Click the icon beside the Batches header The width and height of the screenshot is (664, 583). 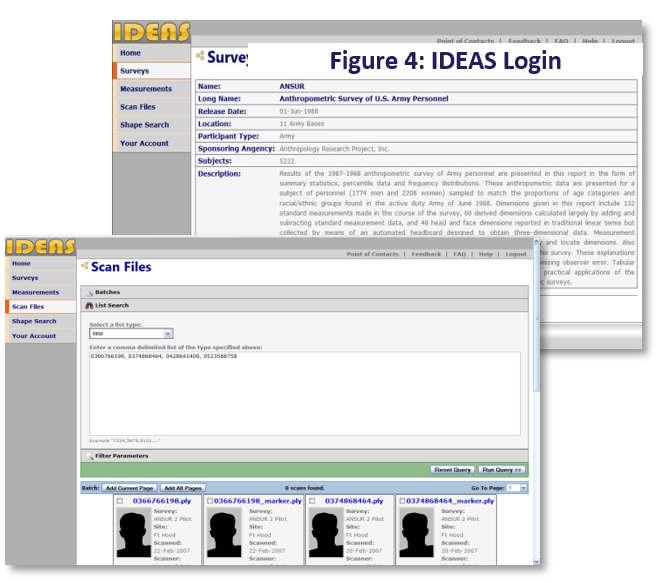[x=90, y=292]
